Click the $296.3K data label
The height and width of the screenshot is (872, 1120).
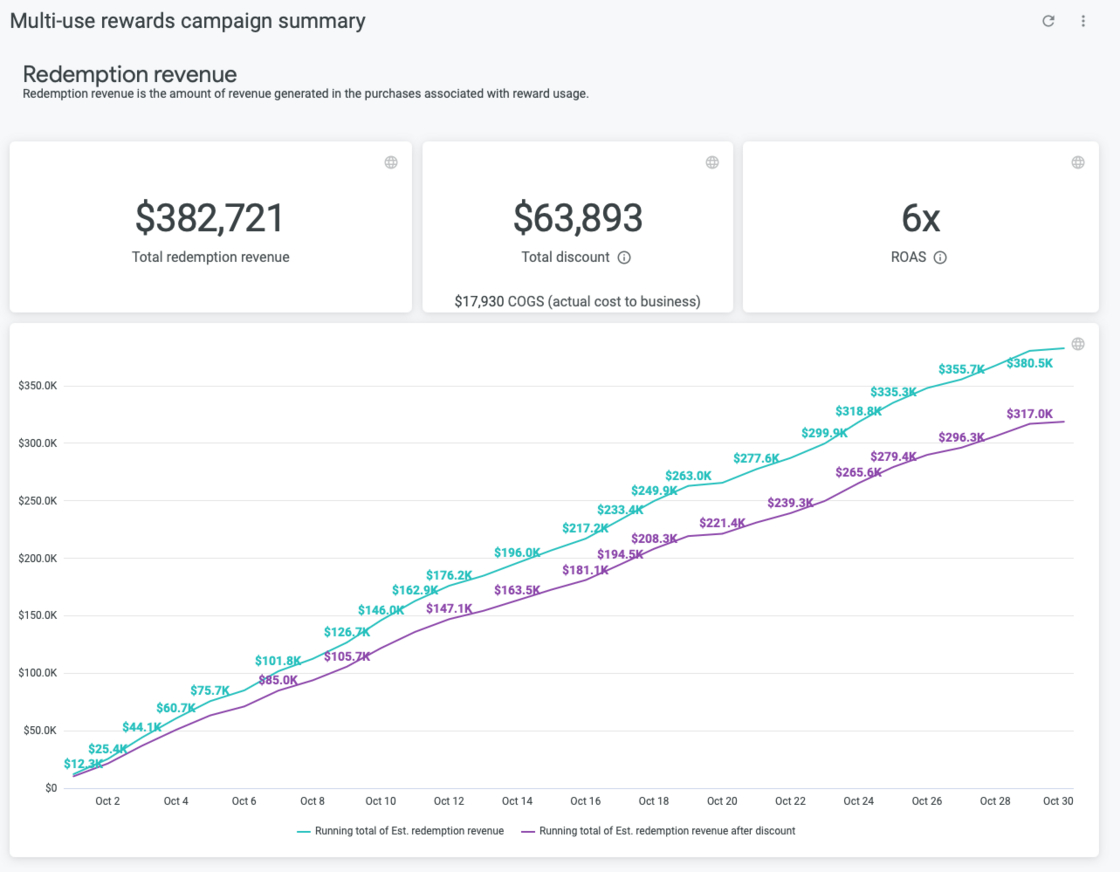coord(961,437)
